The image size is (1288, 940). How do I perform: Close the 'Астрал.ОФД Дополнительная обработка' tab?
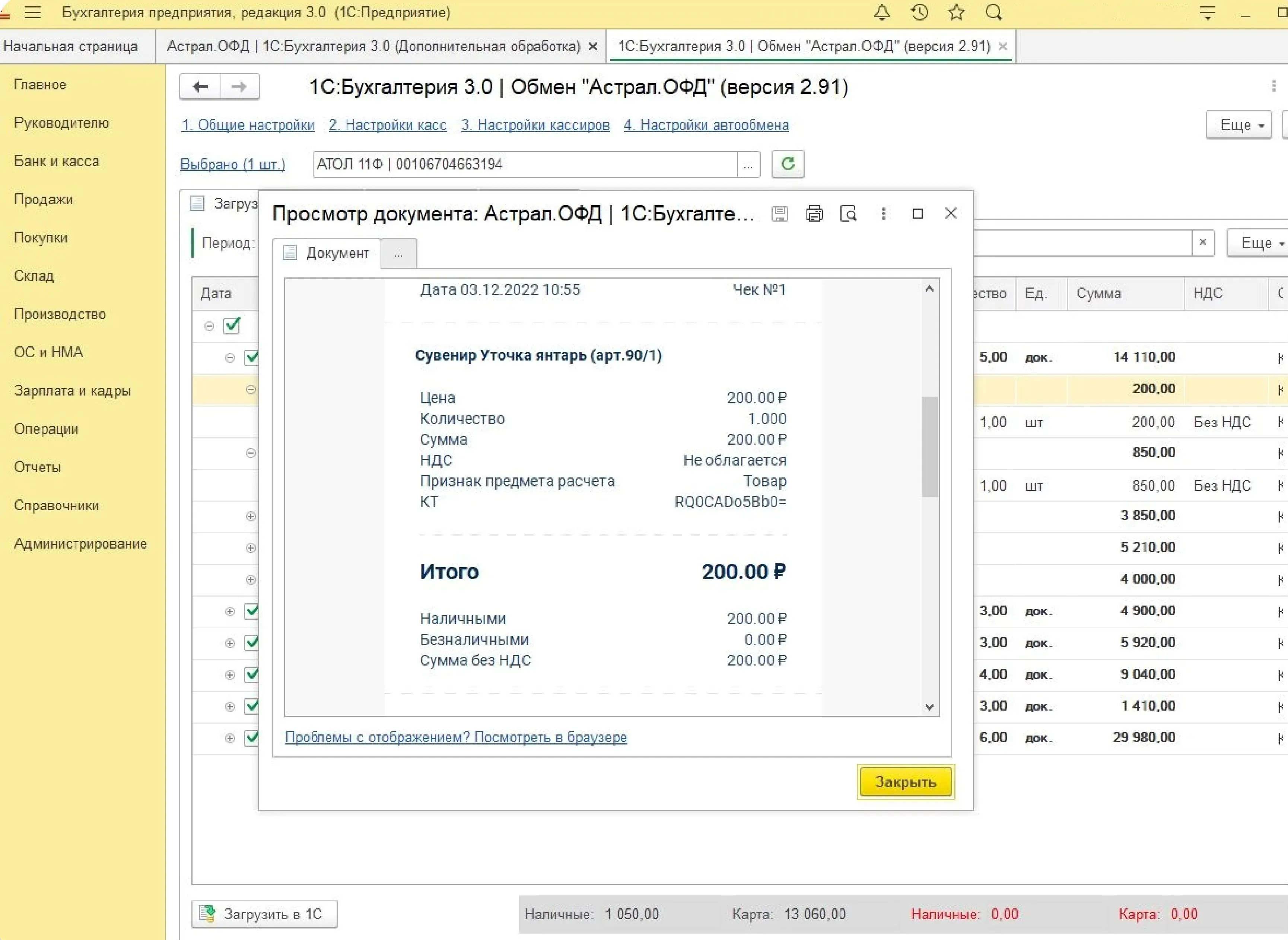click(593, 47)
